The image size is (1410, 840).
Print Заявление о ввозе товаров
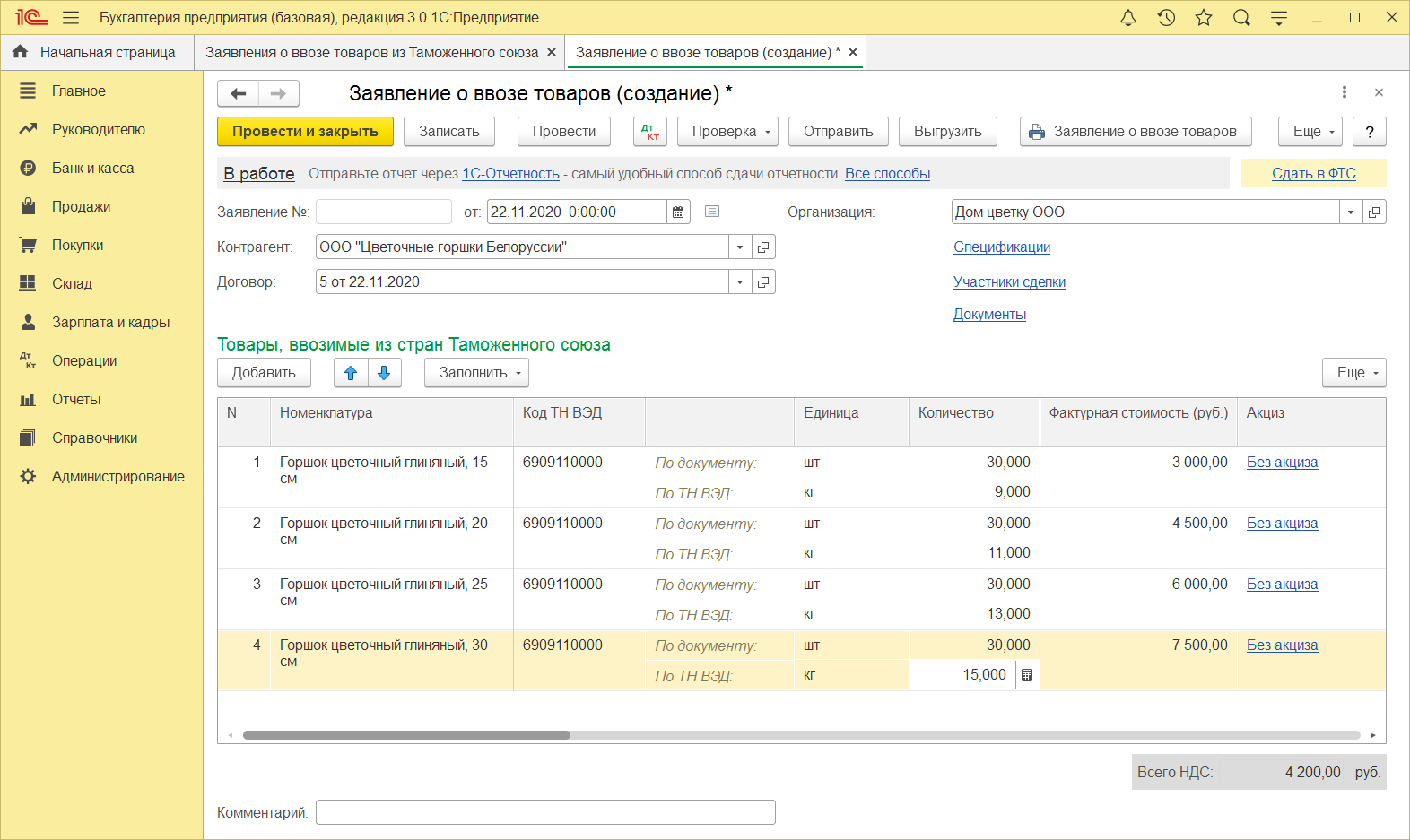pyautogui.click(x=1136, y=132)
